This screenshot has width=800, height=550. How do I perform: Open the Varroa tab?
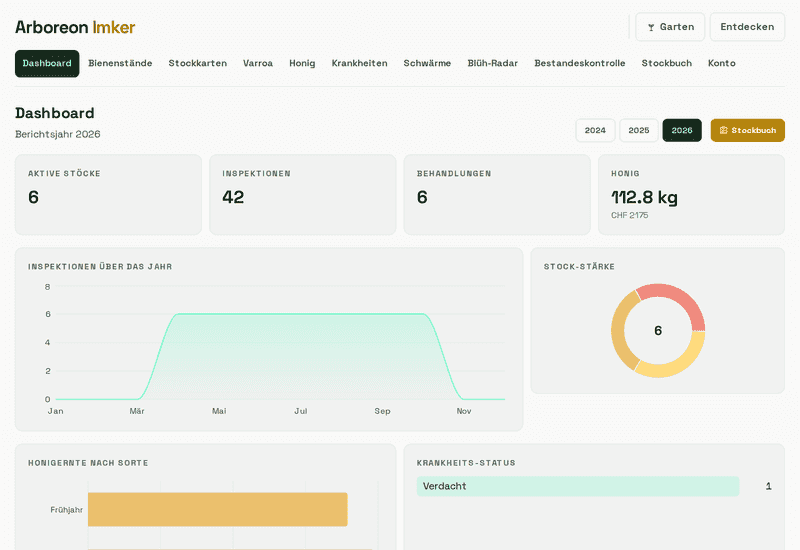(x=258, y=63)
